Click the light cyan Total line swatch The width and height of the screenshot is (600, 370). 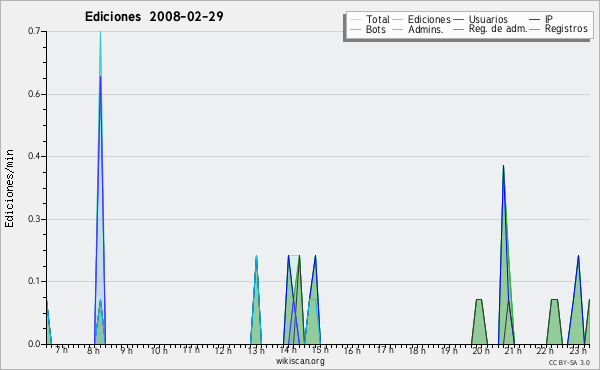[x=355, y=20]
